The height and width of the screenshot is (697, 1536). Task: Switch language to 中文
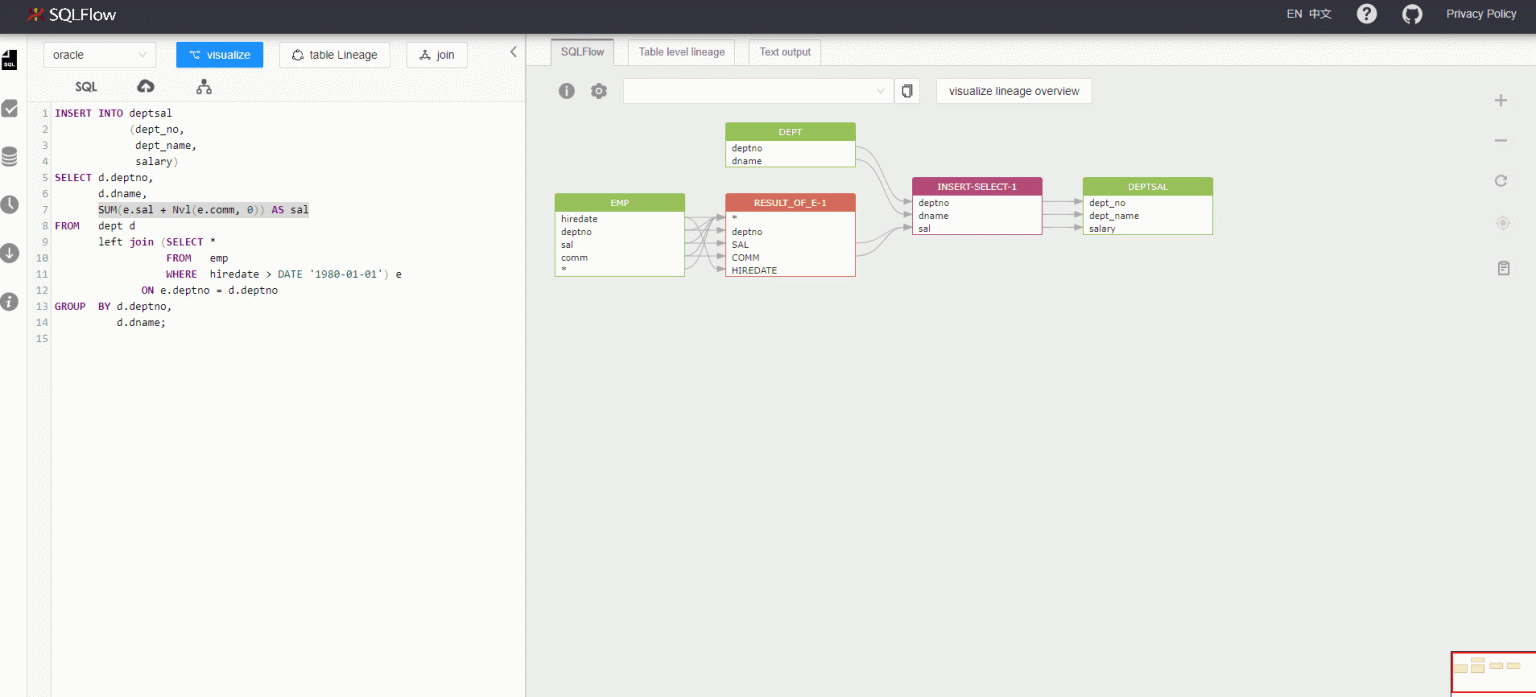1321,14
